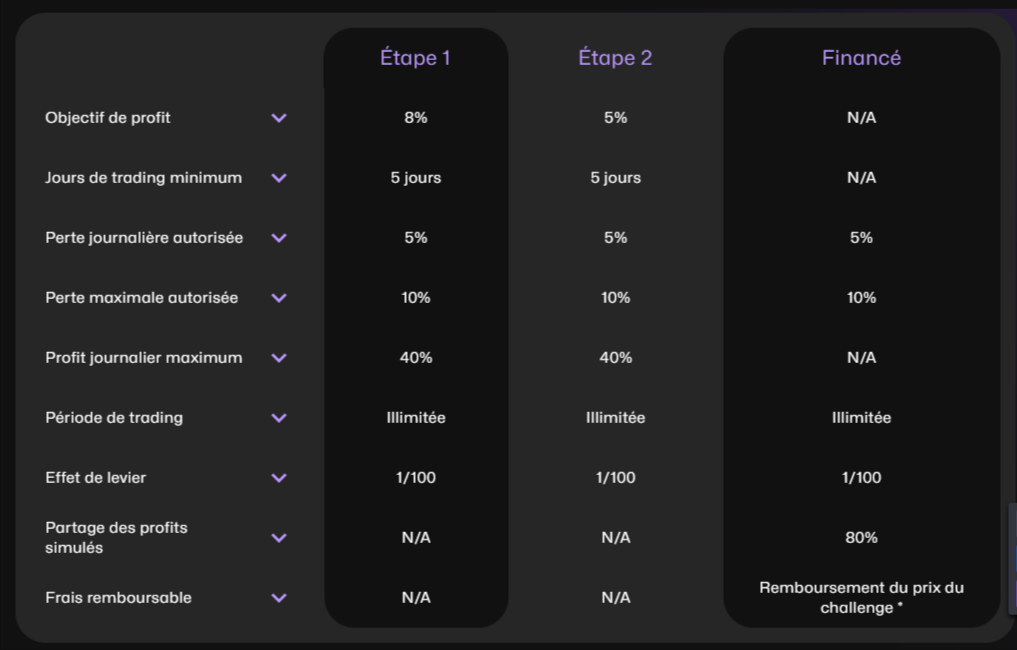Image resolution: width=1017 pixels, height=650 pixels.
Task: Expand Partage des profits simulés details
Action: click(x=279, y=537)
